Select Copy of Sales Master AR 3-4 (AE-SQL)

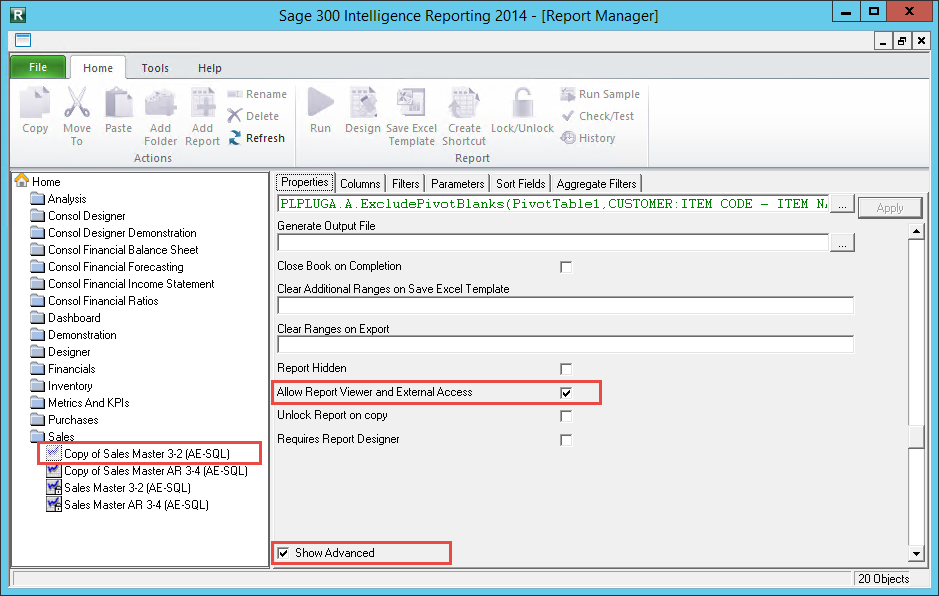(x=156, y=471)
